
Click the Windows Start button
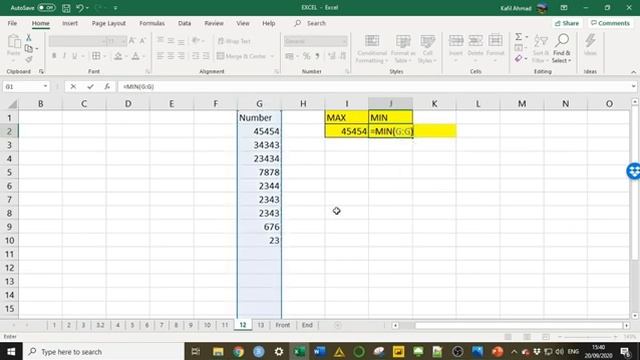(11, 351)
